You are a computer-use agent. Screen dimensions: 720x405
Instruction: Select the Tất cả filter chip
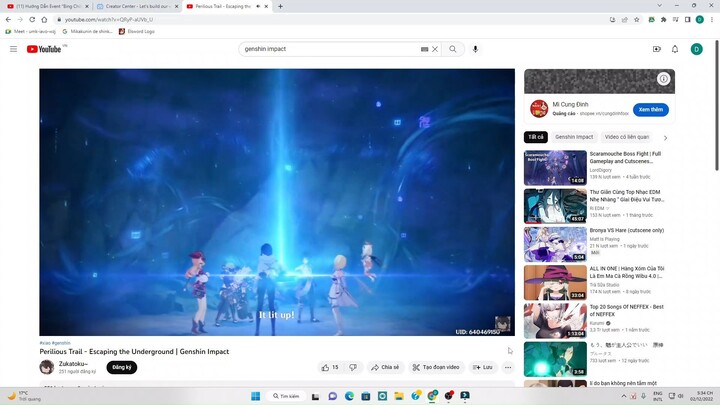click(x=535, y=137)
